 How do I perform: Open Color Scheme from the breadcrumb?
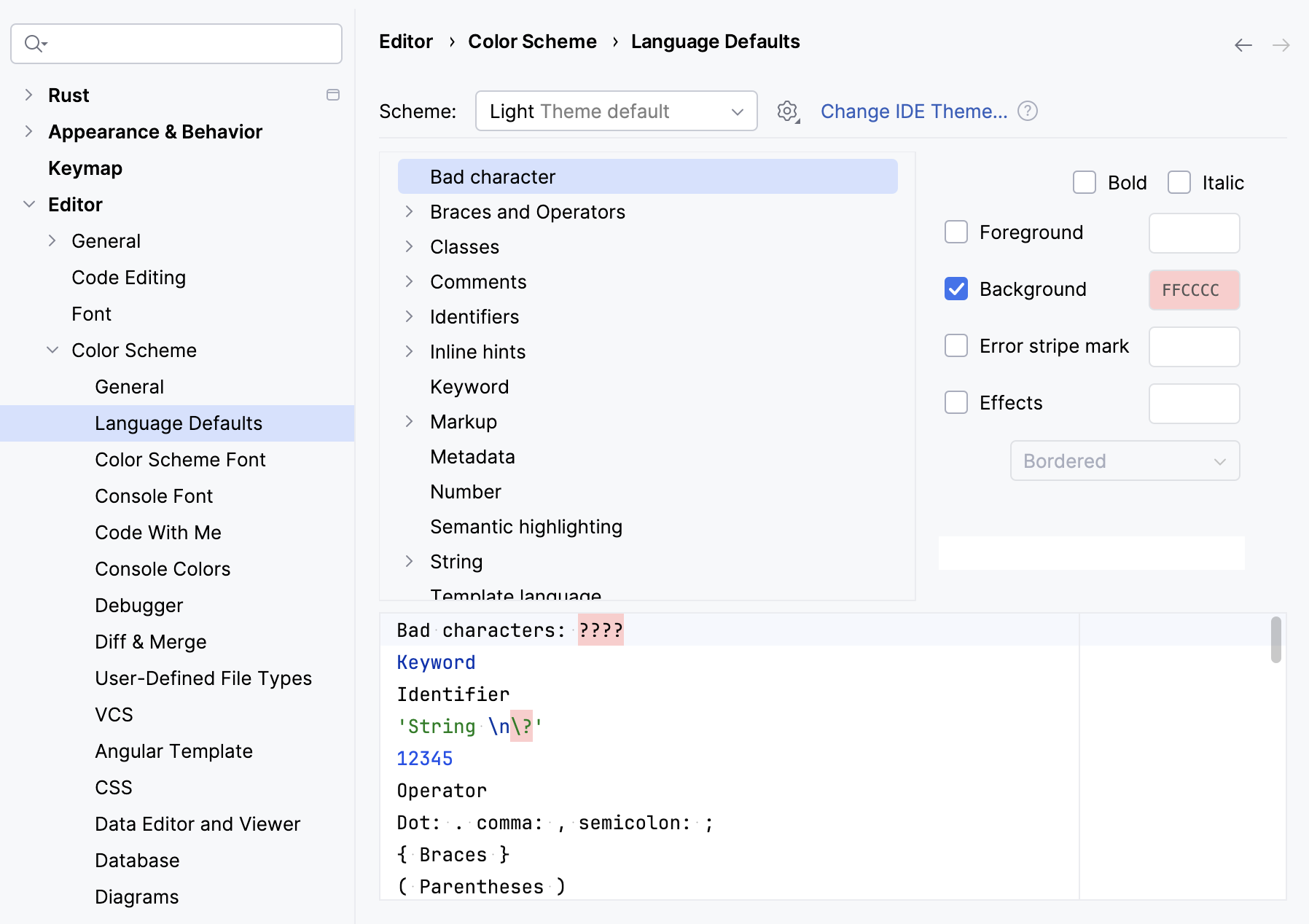532,42
